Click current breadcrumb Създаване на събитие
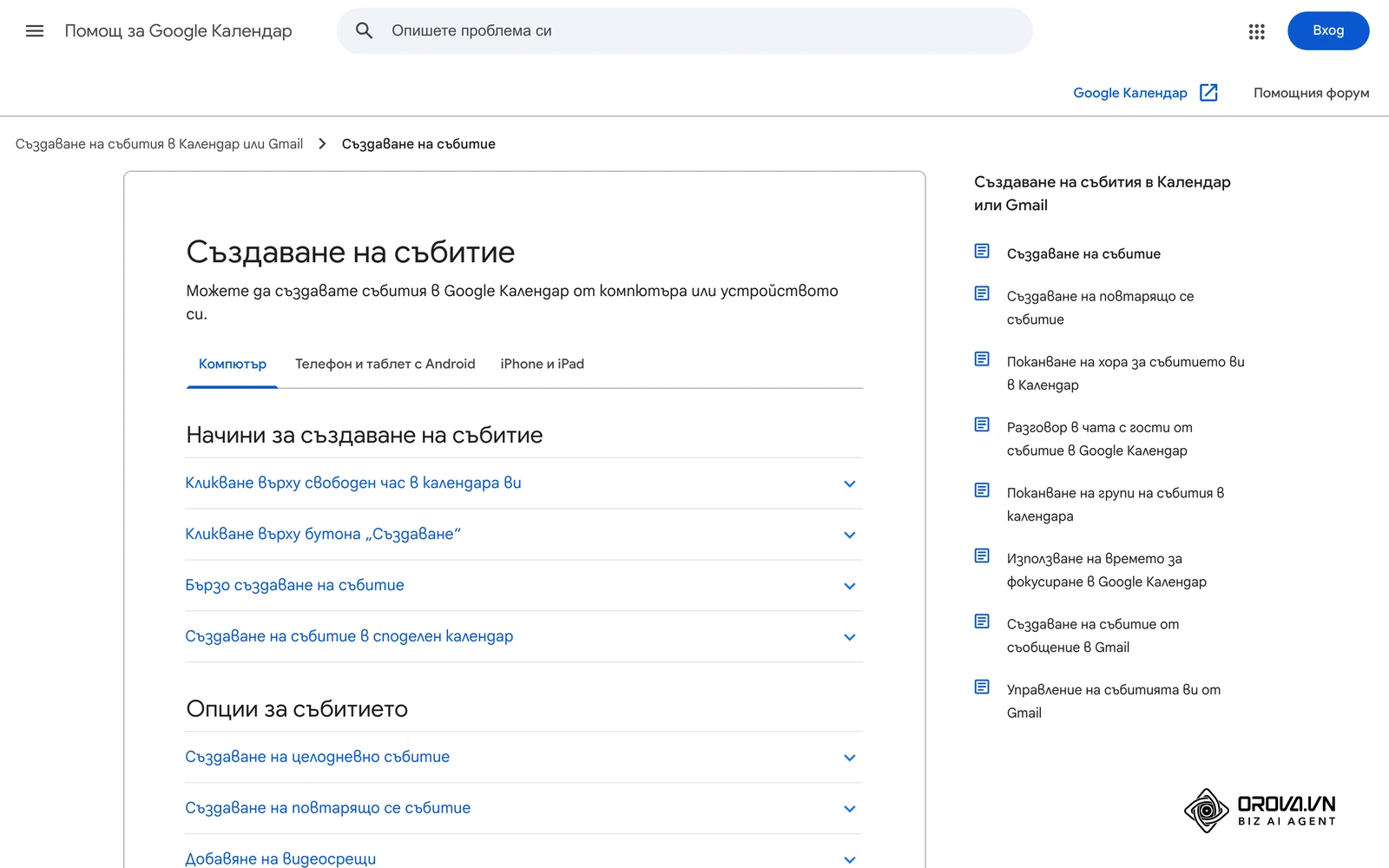 click(418, 144)
